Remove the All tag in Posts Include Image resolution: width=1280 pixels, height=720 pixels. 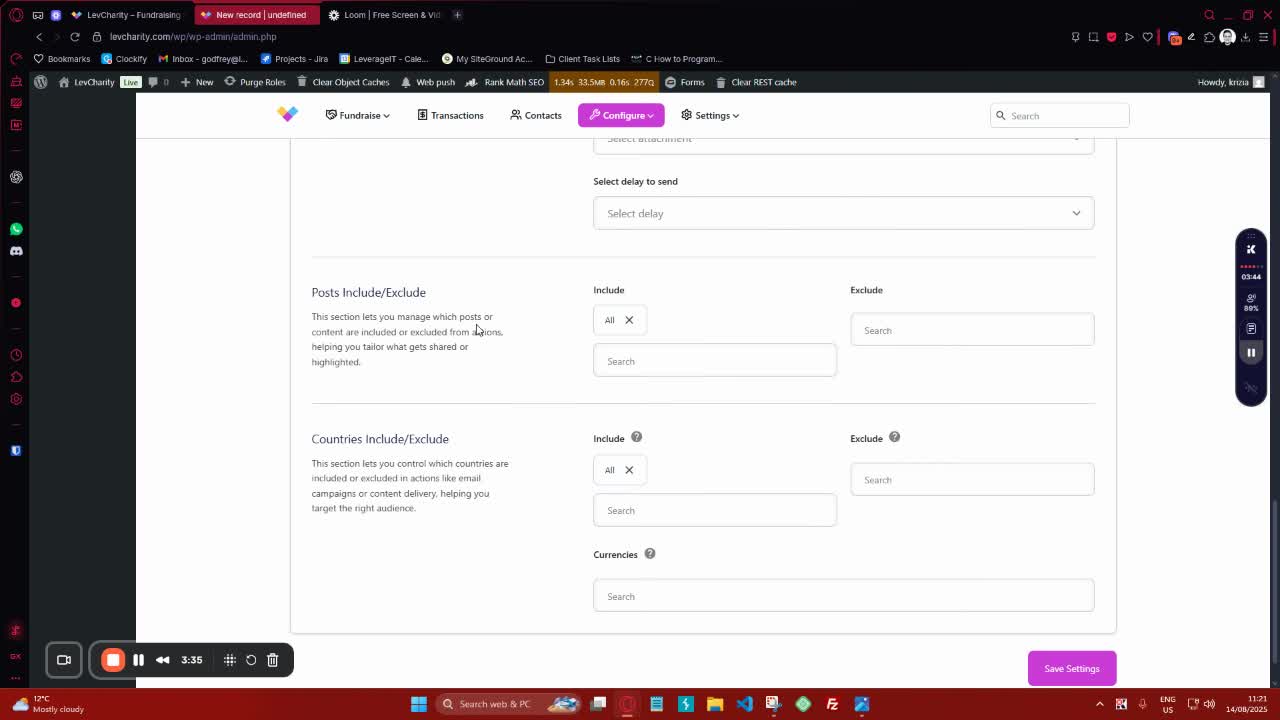point(629,320)
